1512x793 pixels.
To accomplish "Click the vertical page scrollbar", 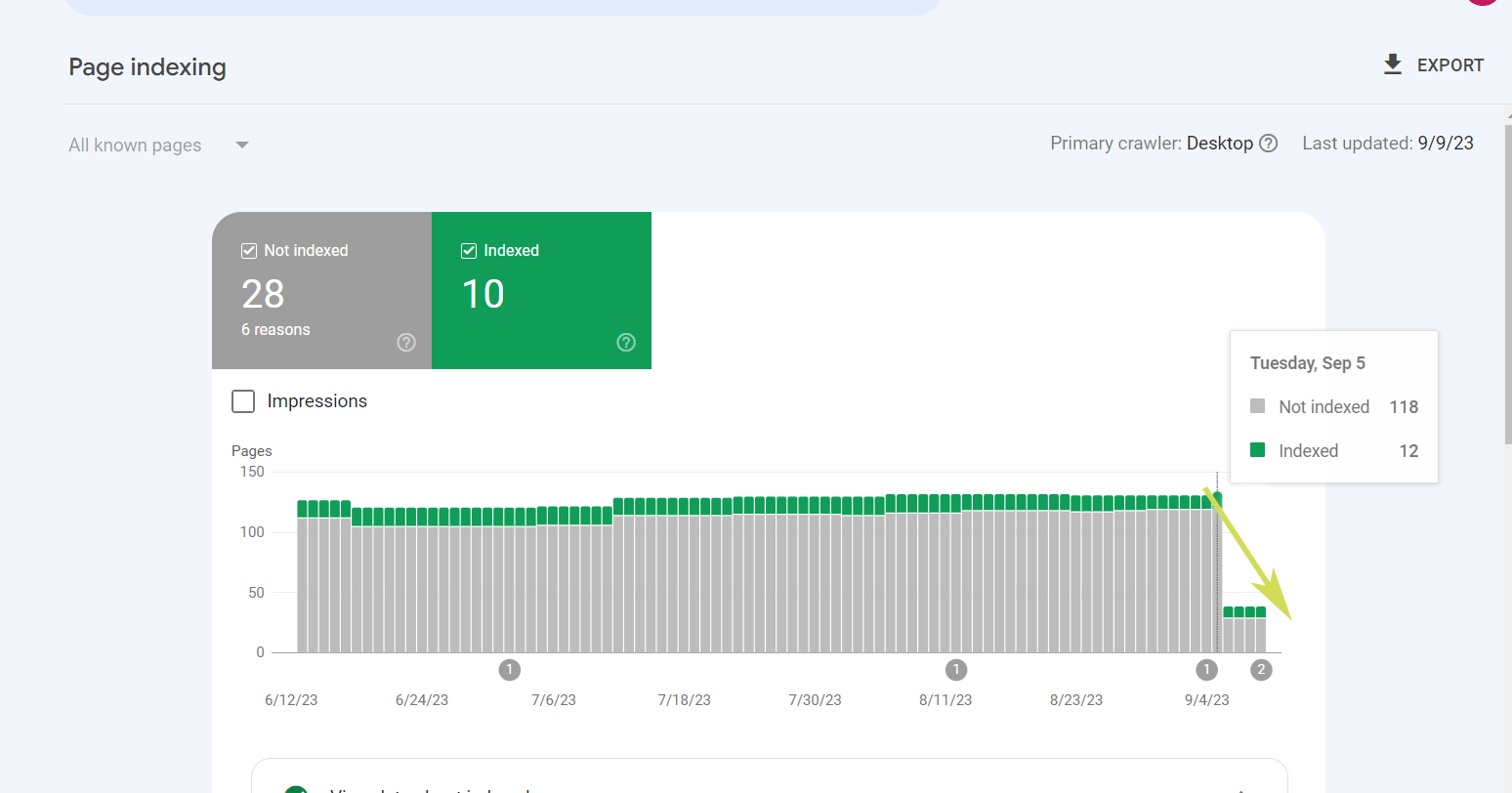I will tap(1506, 283).
